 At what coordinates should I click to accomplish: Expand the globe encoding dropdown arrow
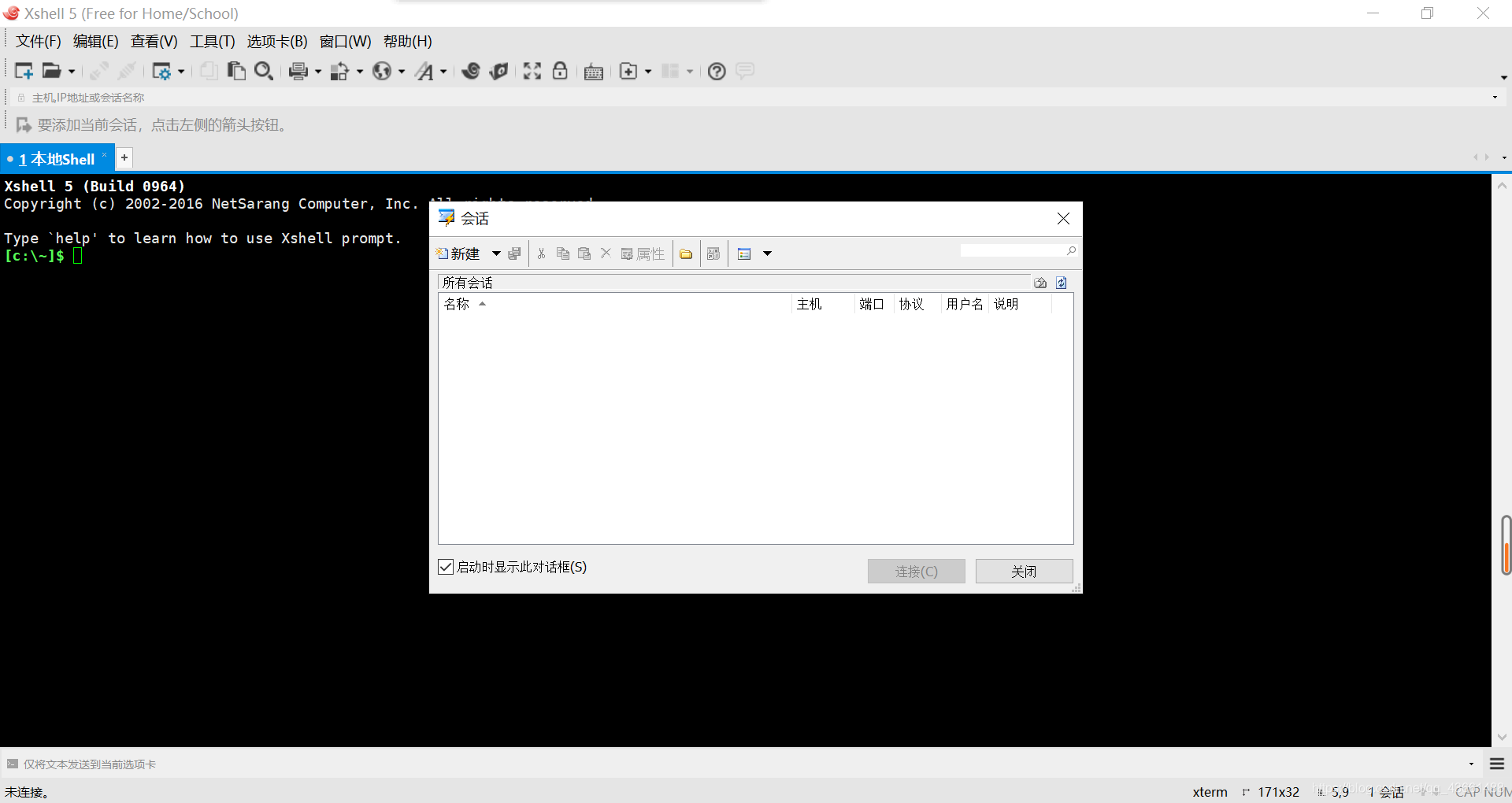(x=402, y=72)
